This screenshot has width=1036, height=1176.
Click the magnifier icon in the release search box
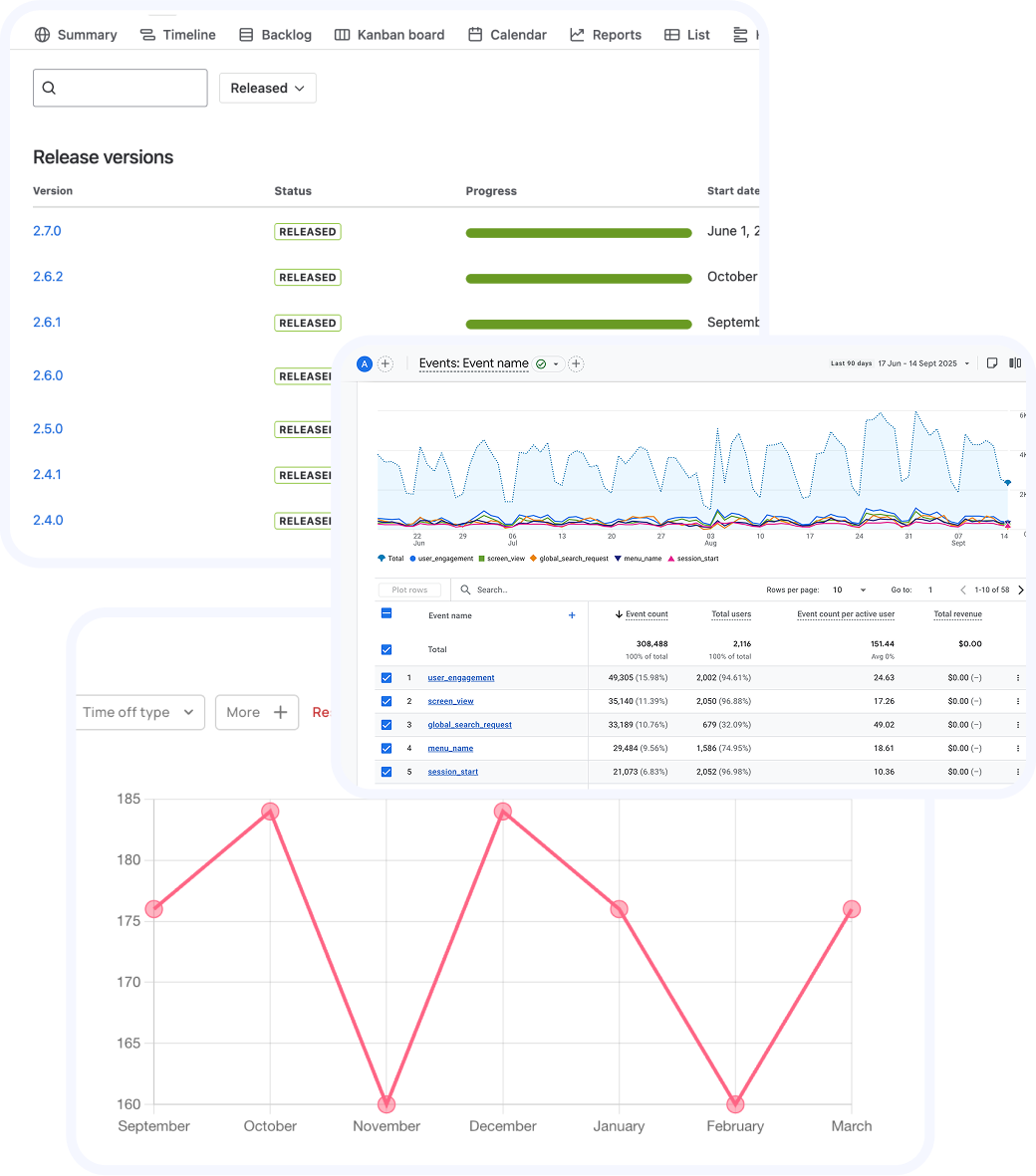49,88
